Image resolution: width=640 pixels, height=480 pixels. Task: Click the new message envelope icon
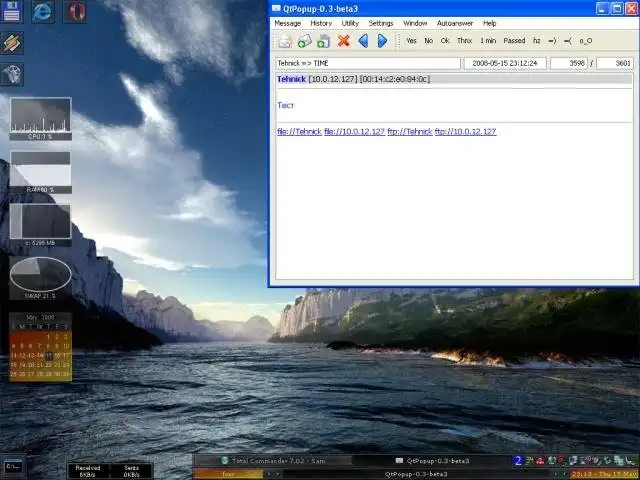pos(285,41)
